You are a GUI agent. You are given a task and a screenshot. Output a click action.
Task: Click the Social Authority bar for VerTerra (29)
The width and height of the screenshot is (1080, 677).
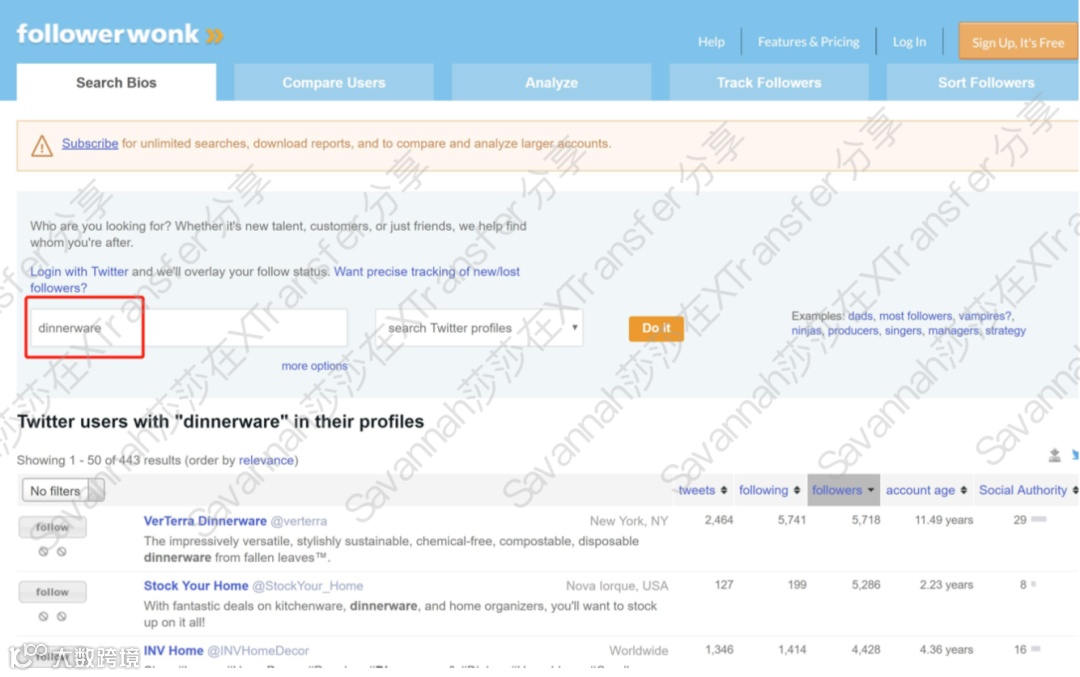1039,519
